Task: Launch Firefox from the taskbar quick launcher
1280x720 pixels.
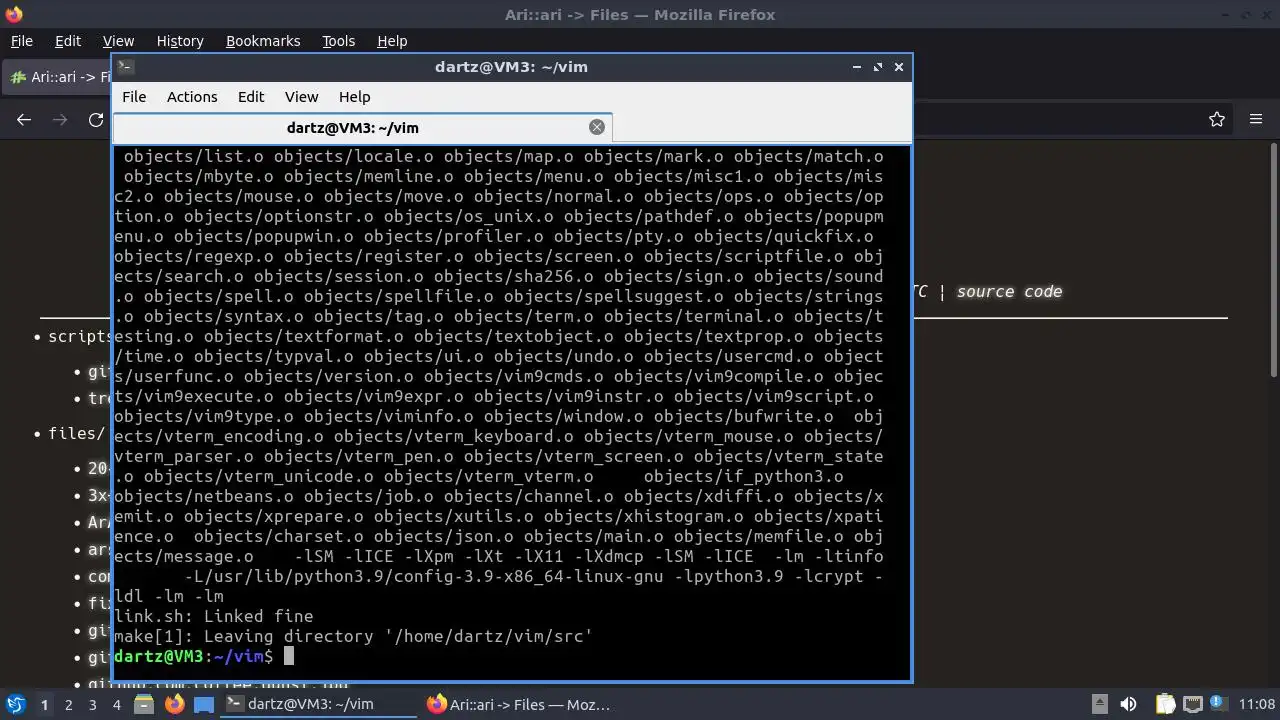Action: (x=174, y=704)
